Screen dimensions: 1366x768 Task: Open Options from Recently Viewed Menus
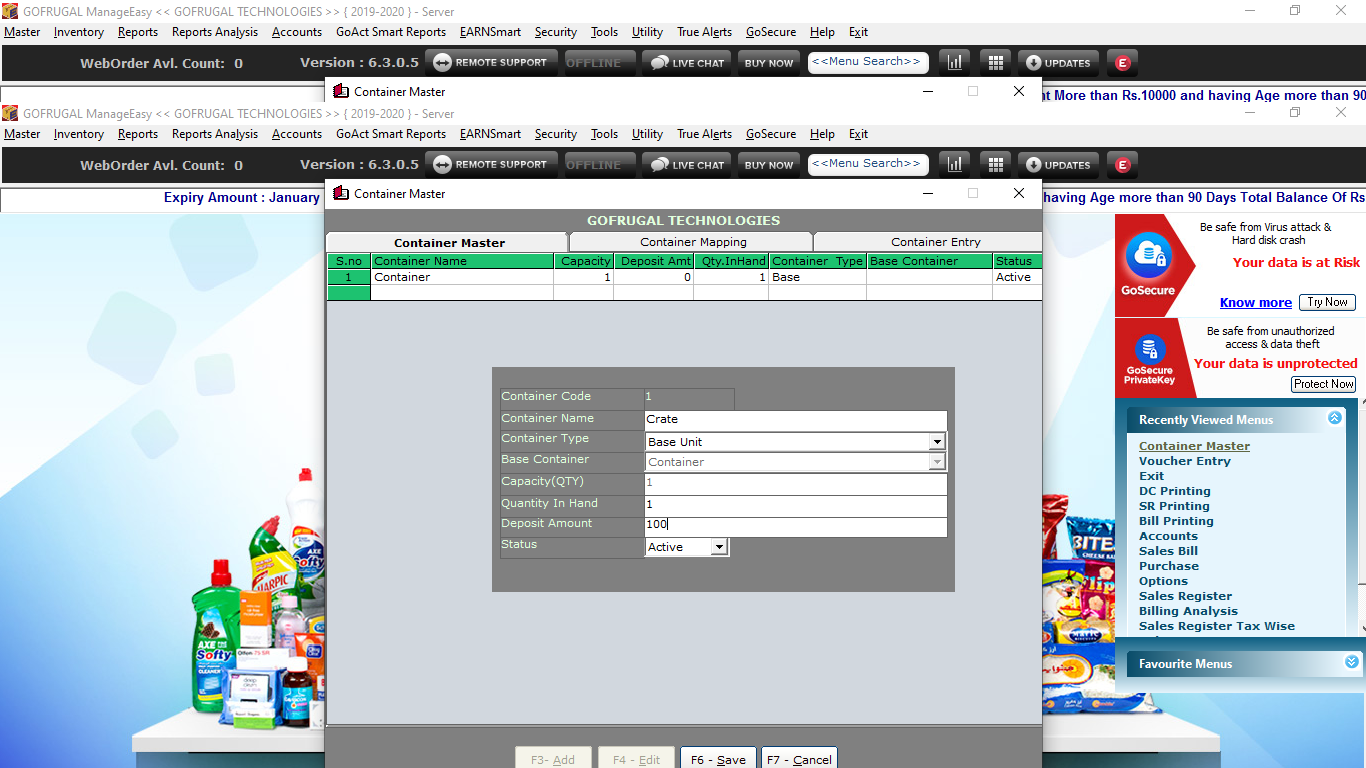pos(1164,581)
